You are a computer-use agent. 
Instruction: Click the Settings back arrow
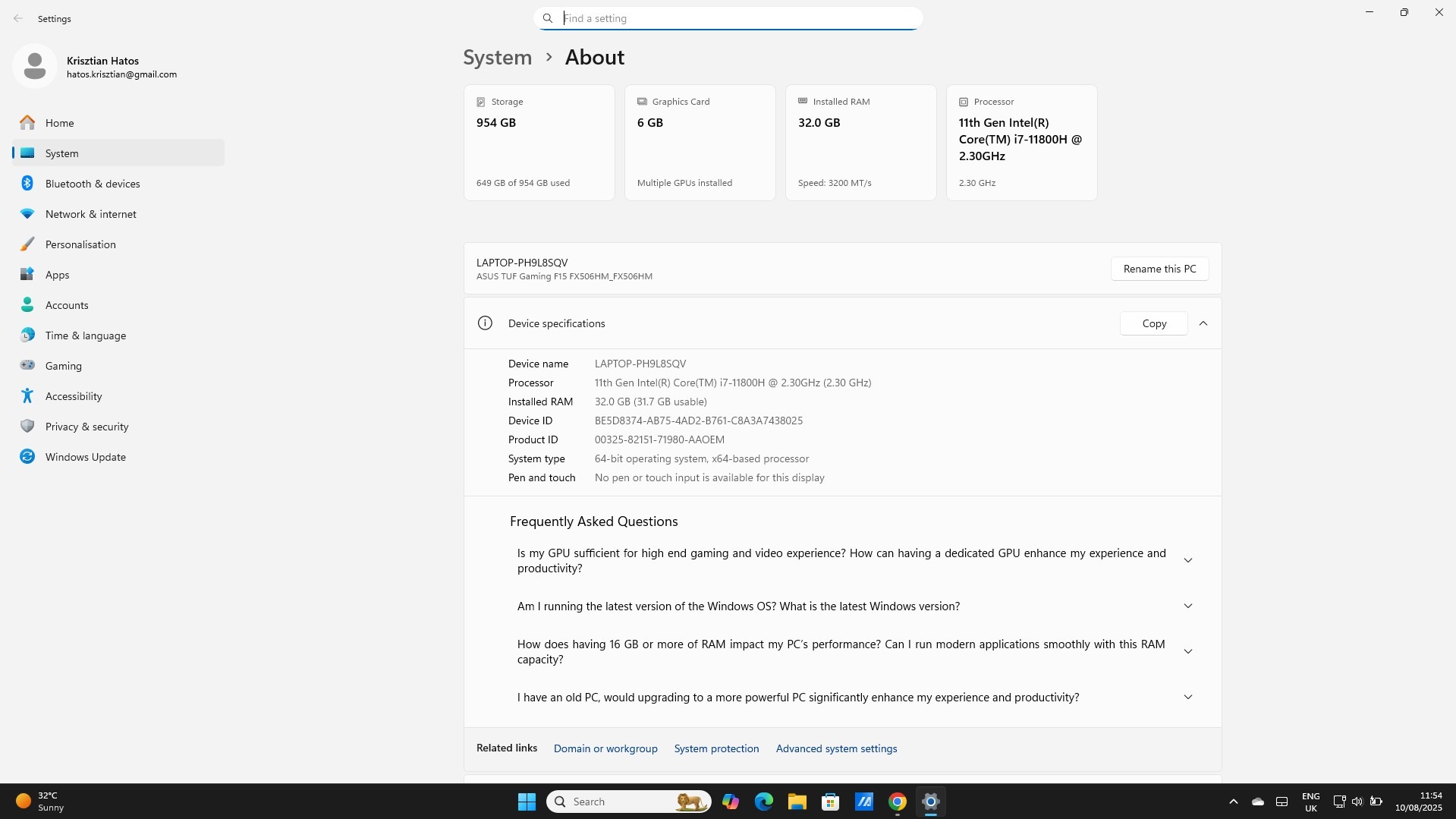[18, 18]
